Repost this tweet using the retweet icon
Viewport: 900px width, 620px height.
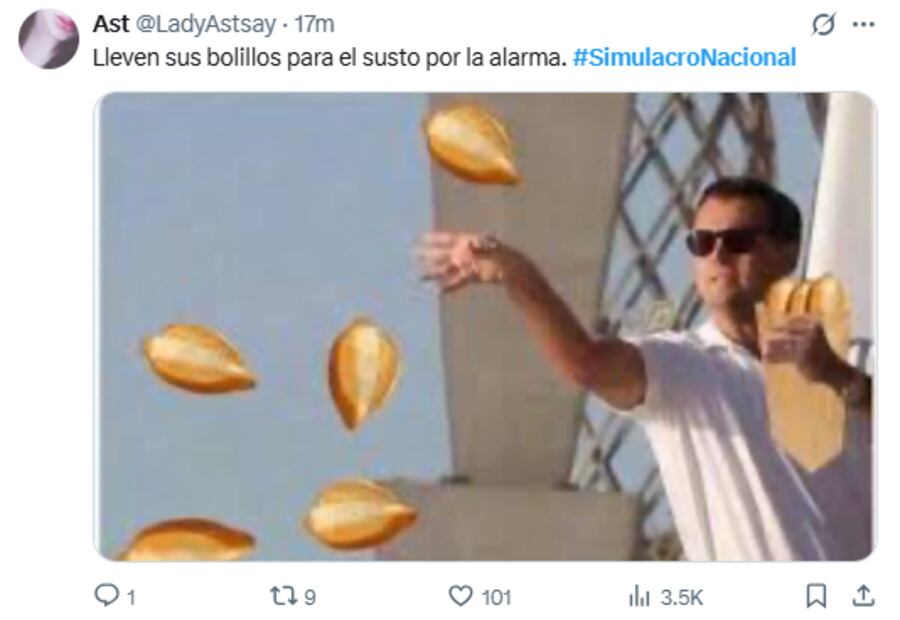[x=283, y=596]
